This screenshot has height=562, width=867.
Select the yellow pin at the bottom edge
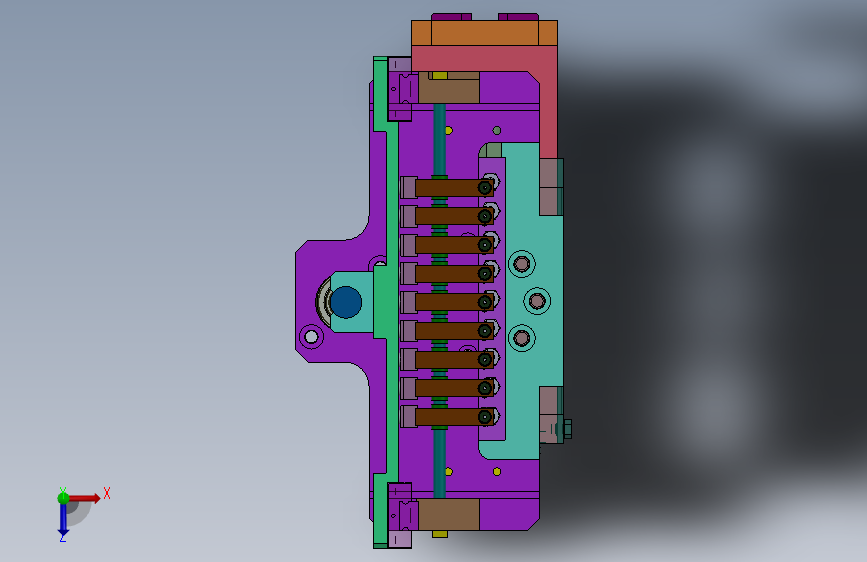coord(440,534)
